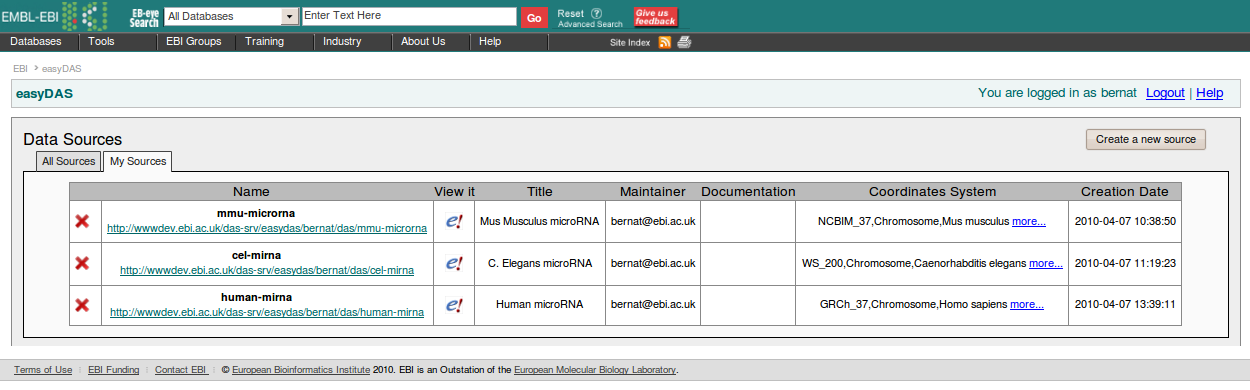View human-mirna in Ensembl via the e! icon
Viewport: 1250px width, 390px height.
pyautogui.click(x=454, y=304)
